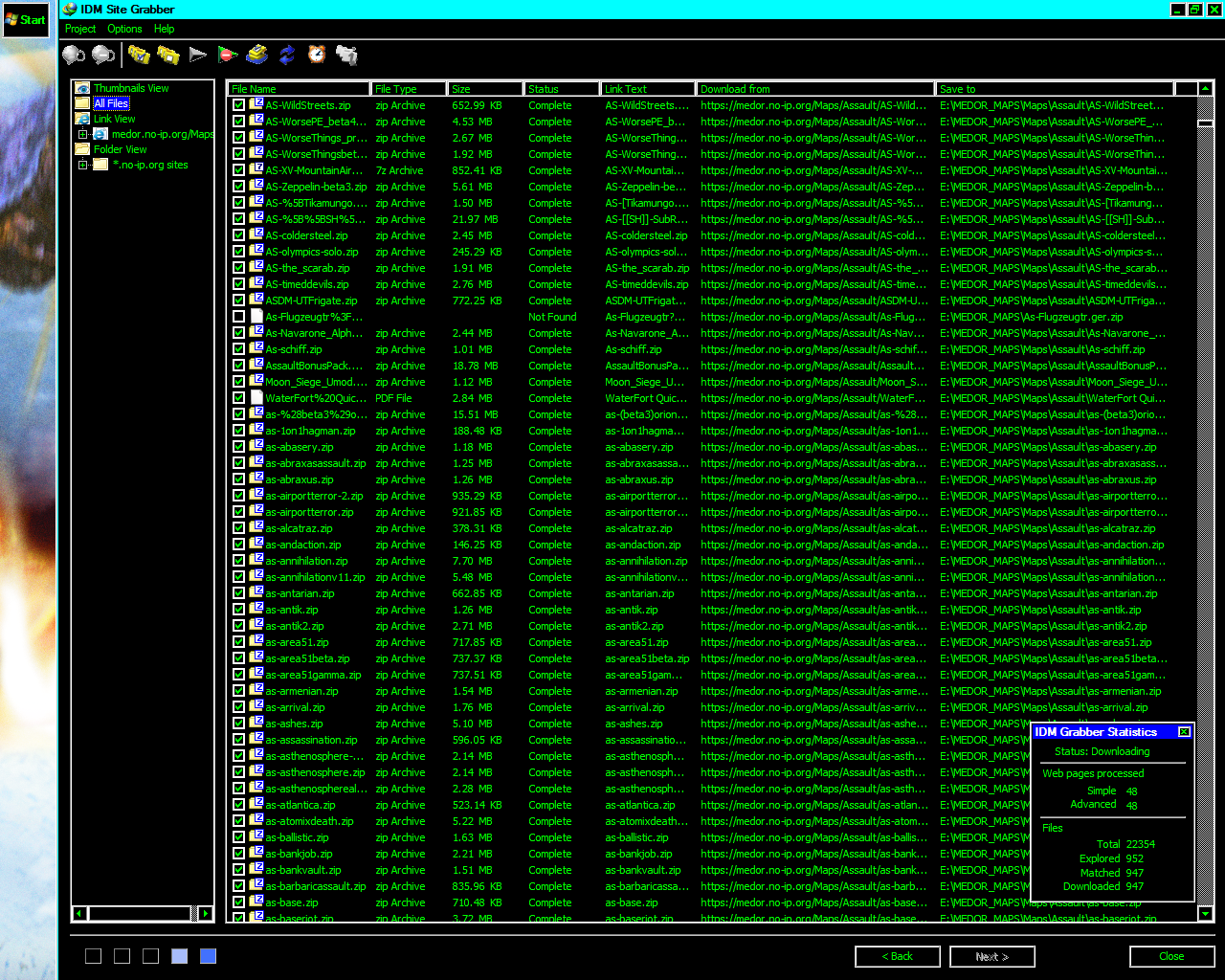
Task: Uncheck the as-alcatraz.zip checkbox
Action: [238, 528]
